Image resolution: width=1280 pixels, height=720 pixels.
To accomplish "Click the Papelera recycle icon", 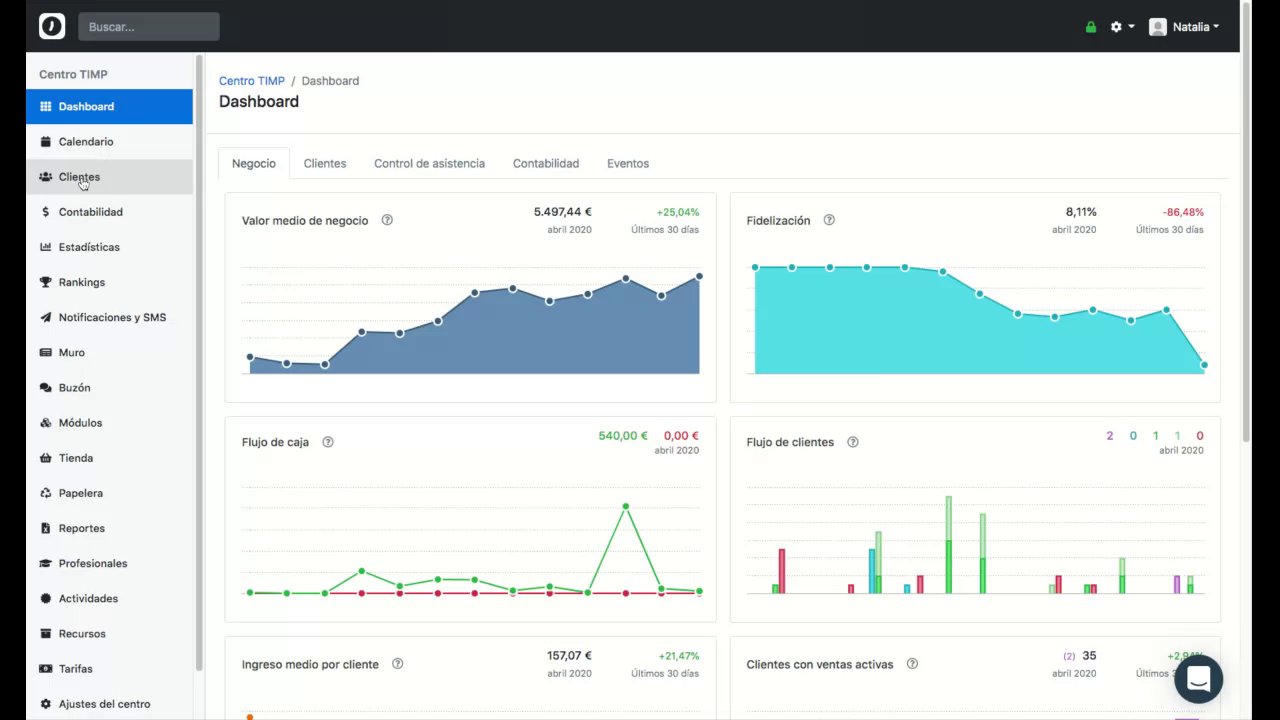I will [x=46, y=493].
